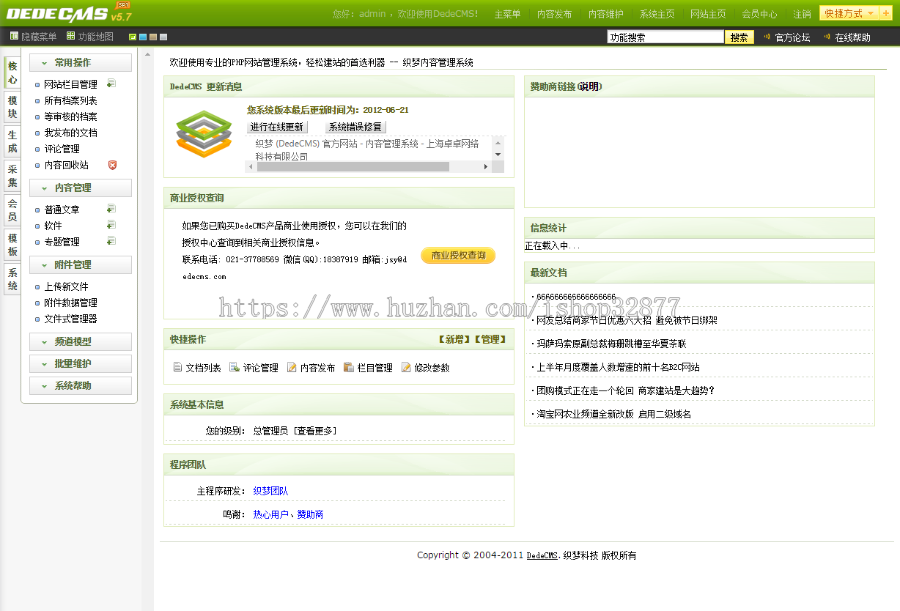Click the 栏目管理 quick action icon
900x611 pixels.
[348, 367]
